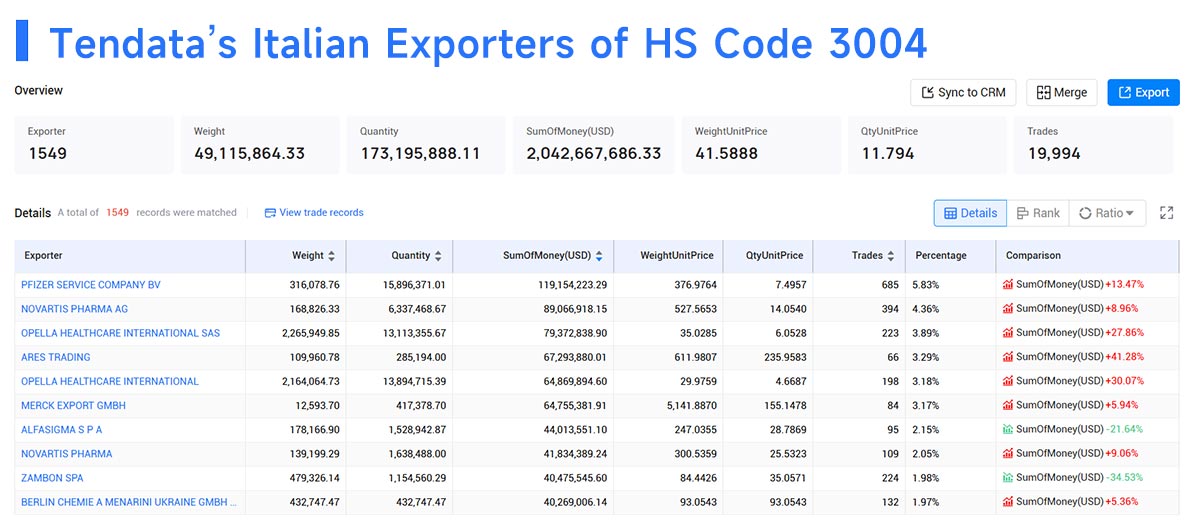1190x529 pixels.
Task: Open the Merge function
Action: [1061, 93]
